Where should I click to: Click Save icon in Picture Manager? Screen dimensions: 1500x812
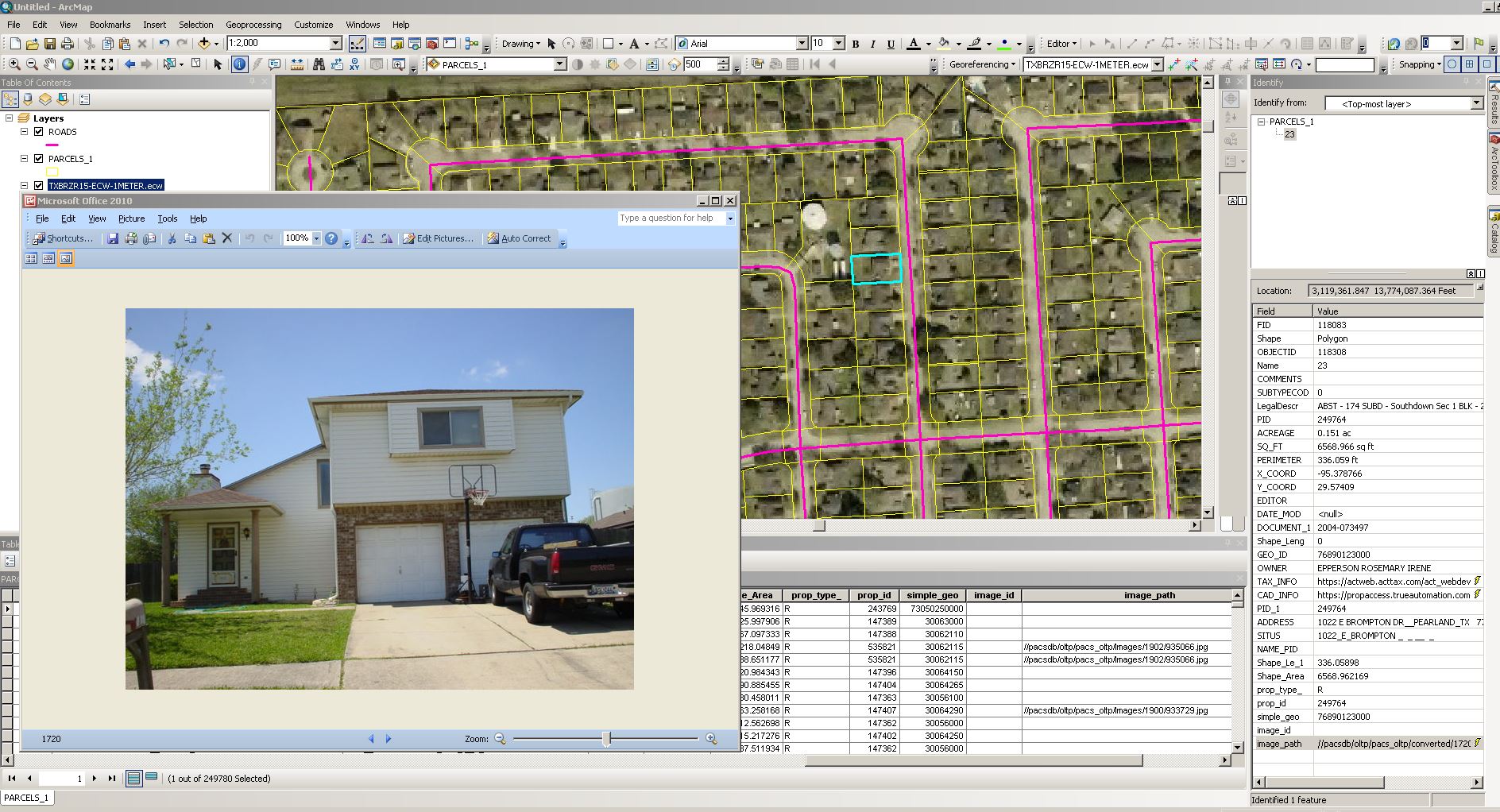[x=113, y=238]
